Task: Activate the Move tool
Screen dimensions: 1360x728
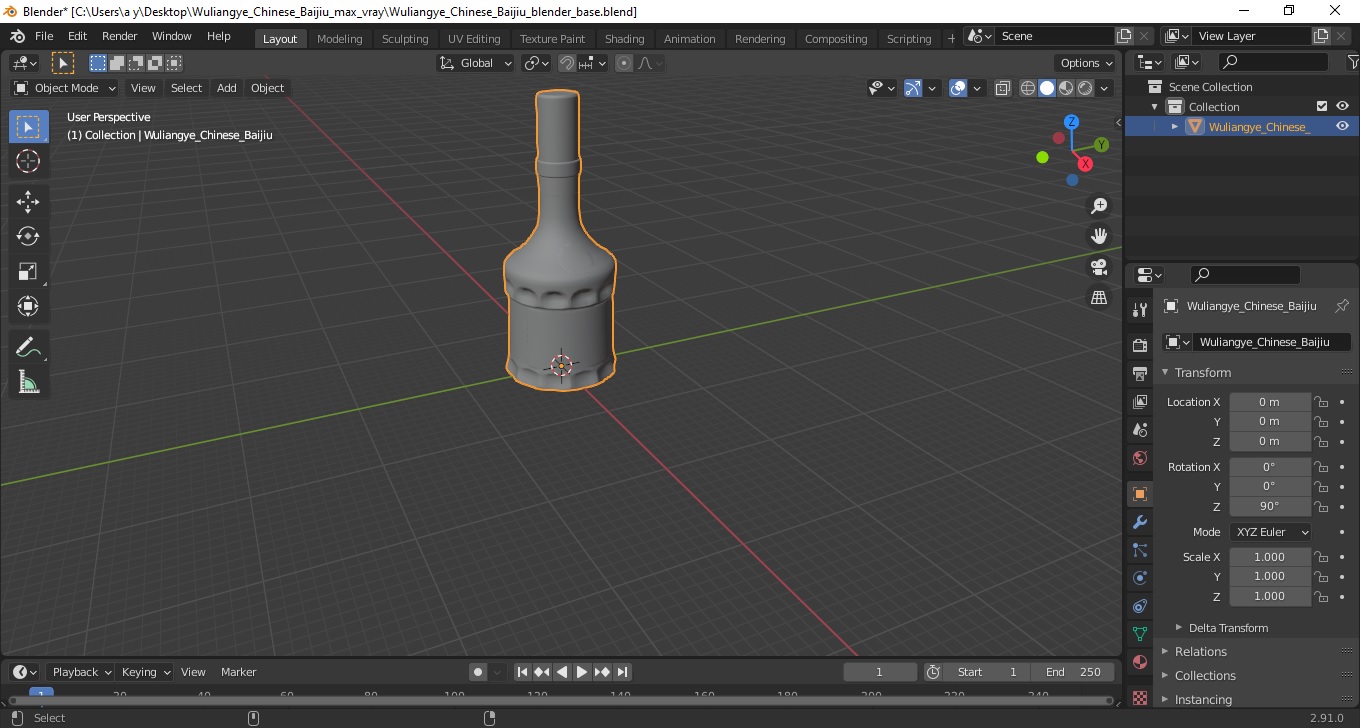Action: pos(28,201)
